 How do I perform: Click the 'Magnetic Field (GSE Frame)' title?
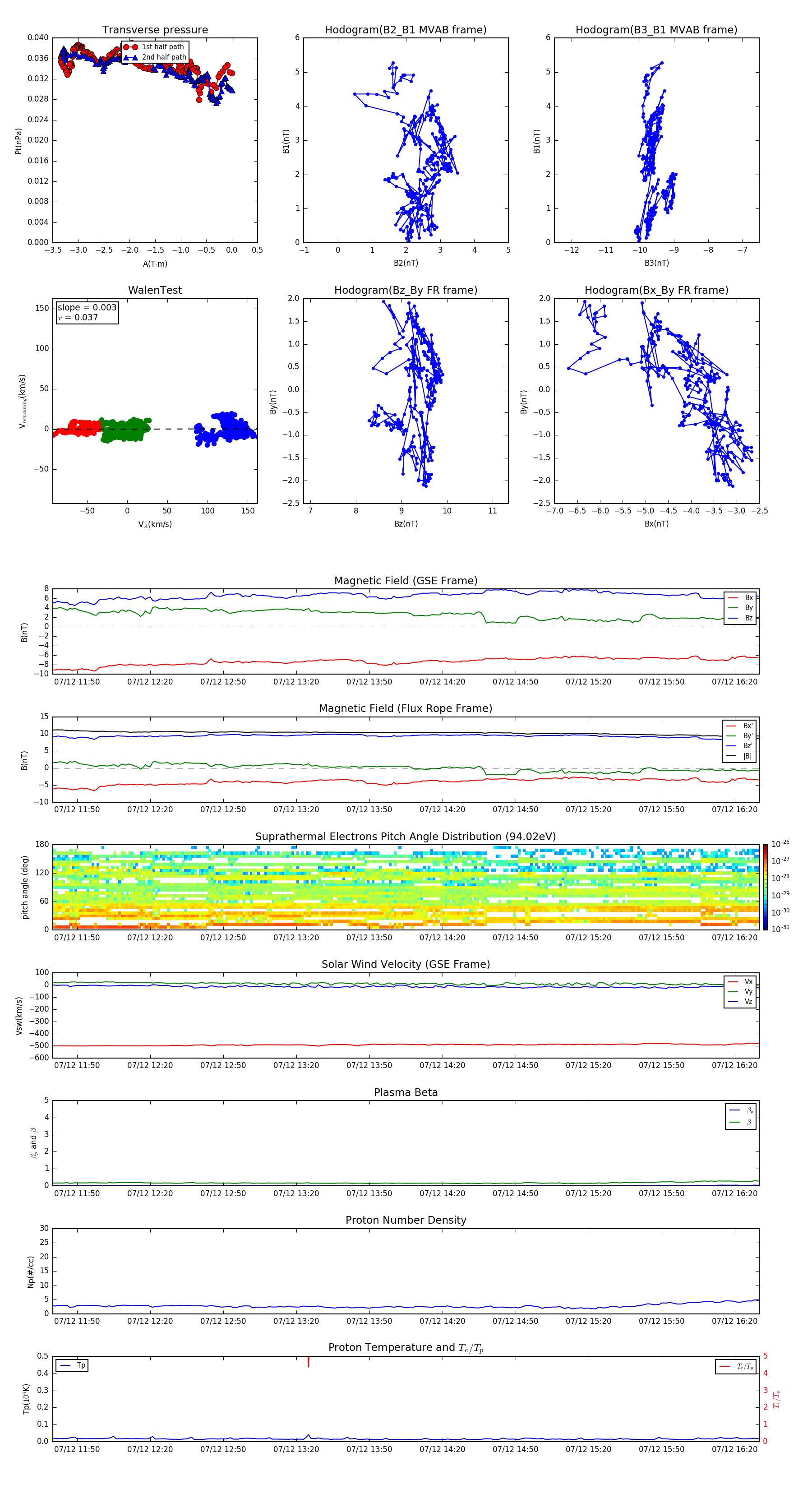point(406,581)
